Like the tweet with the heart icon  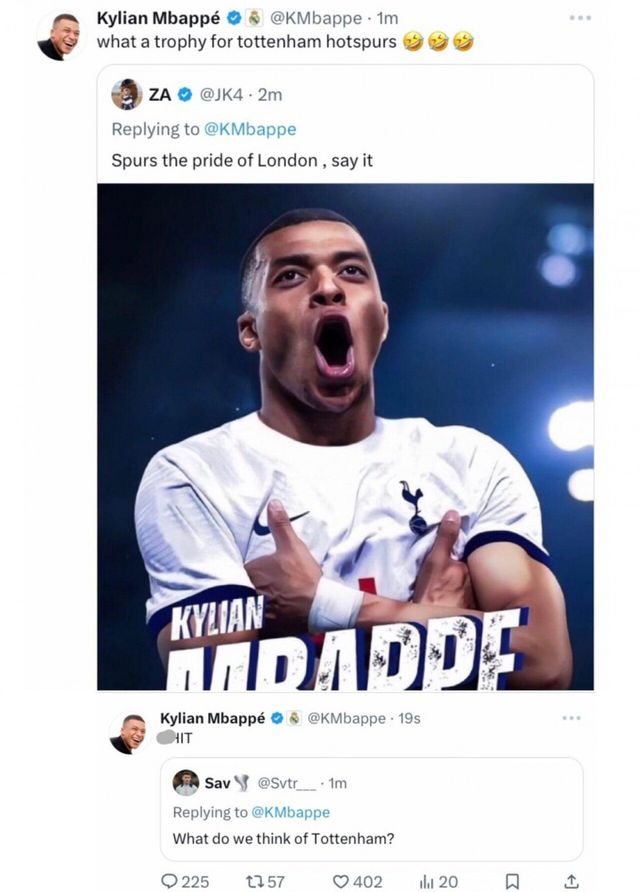pos(340,881)
